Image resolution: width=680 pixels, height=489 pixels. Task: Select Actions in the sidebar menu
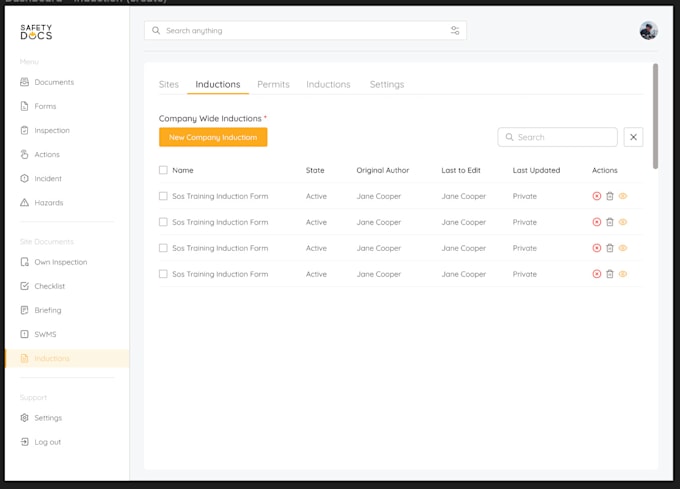(40, 154)
